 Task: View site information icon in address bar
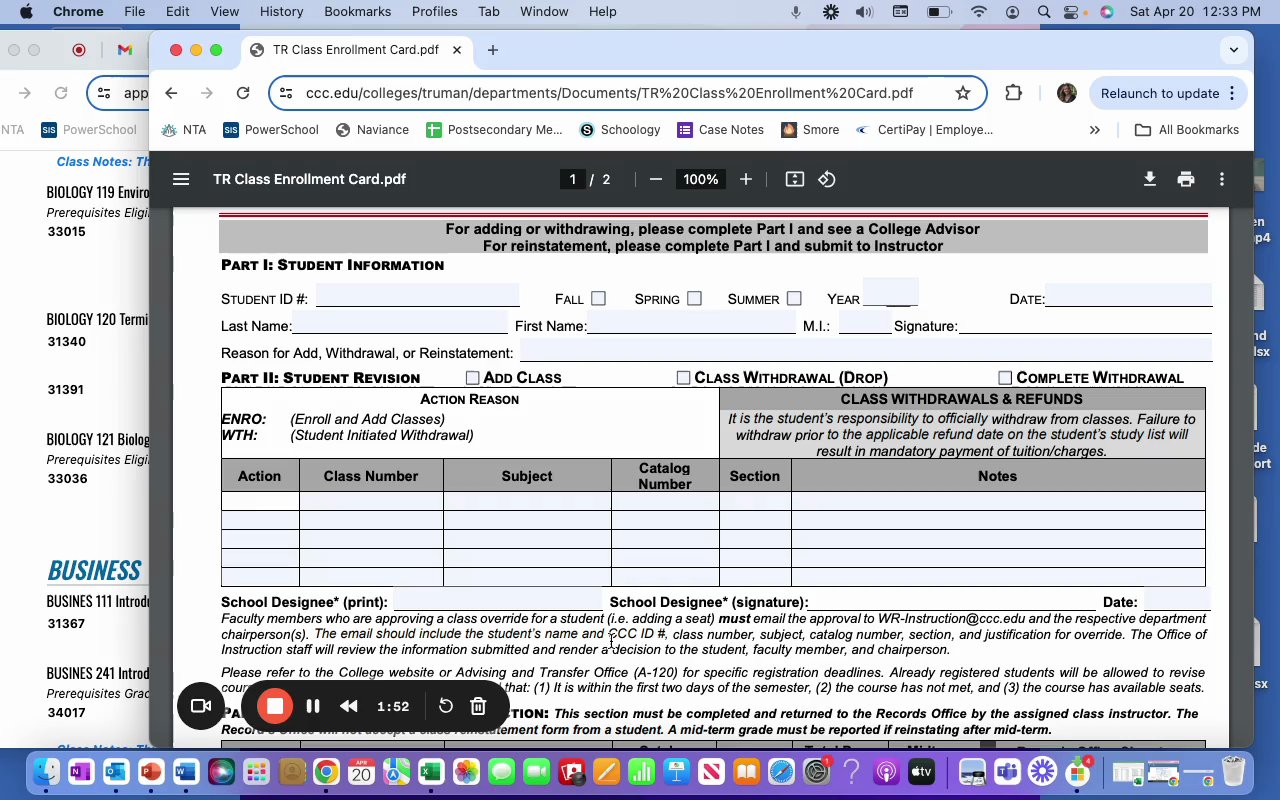[286, 93]
